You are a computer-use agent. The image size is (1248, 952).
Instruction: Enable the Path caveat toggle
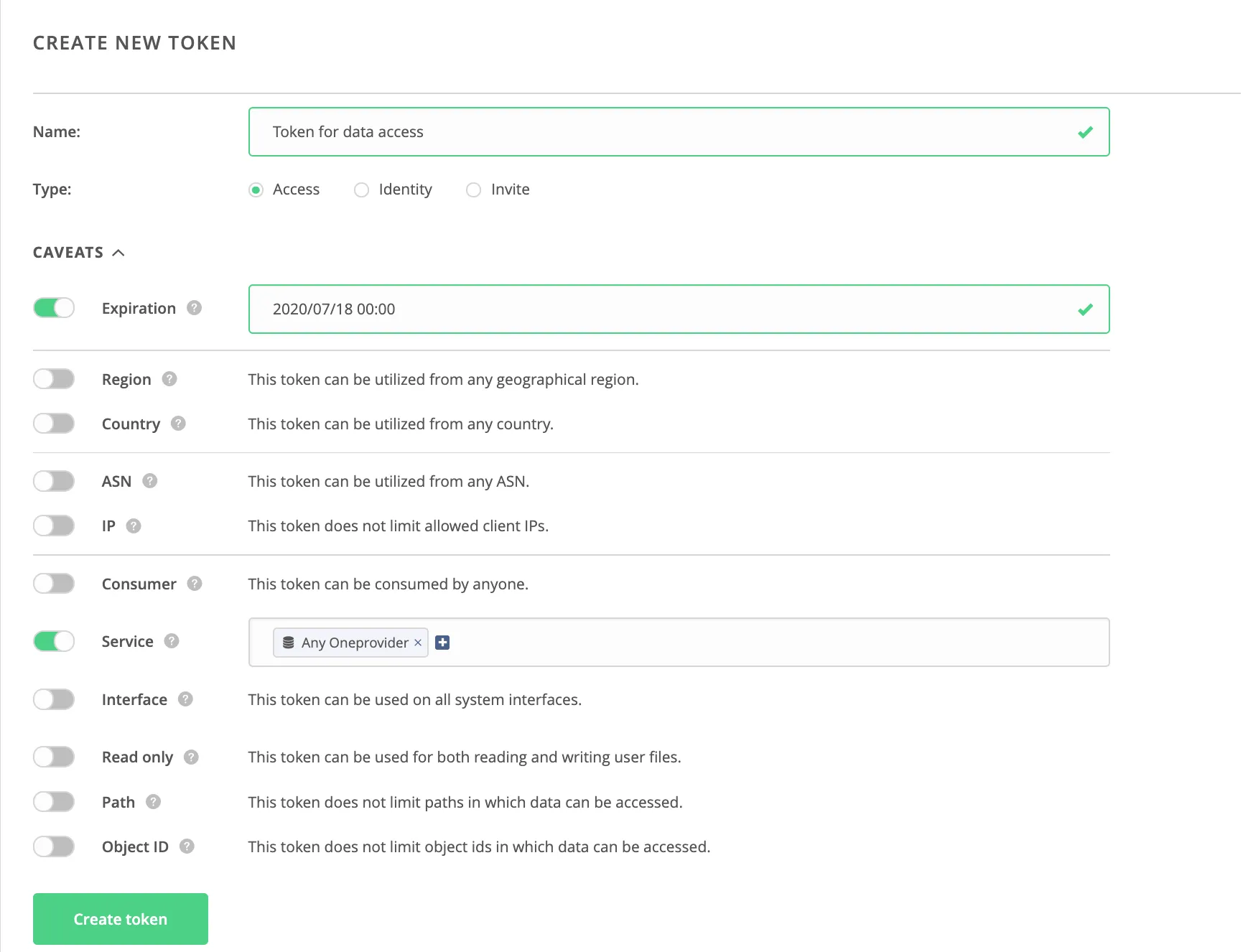pyautogui.click(x=54, y=802)
